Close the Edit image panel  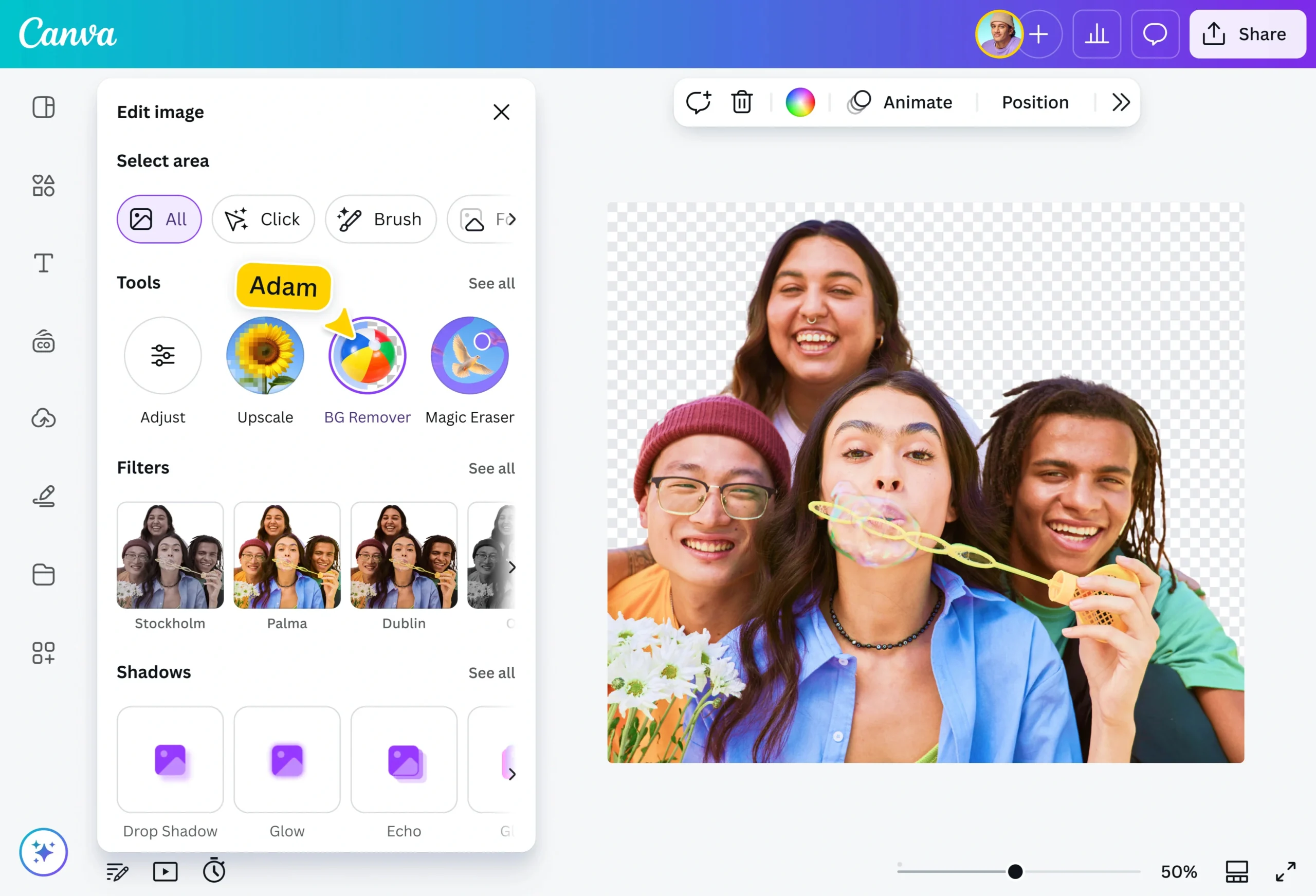(x=501, y=112)
